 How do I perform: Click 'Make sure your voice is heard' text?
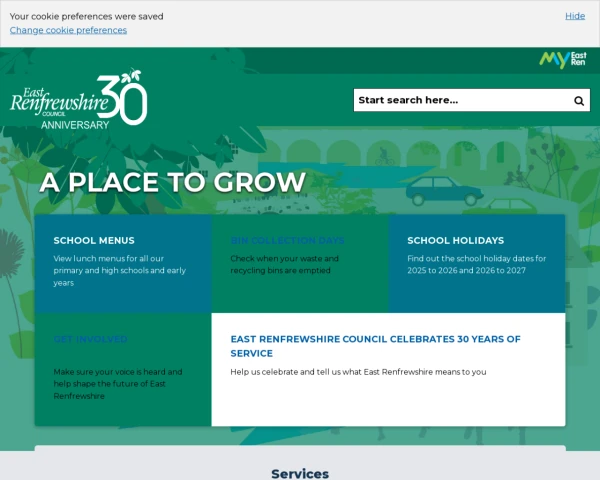tap(118, 384)
